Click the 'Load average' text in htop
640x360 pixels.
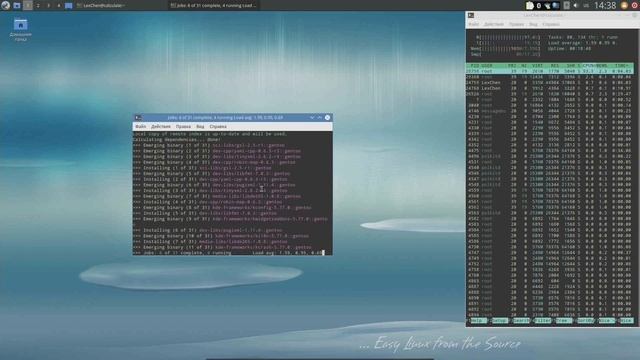(x=564, y=42)
